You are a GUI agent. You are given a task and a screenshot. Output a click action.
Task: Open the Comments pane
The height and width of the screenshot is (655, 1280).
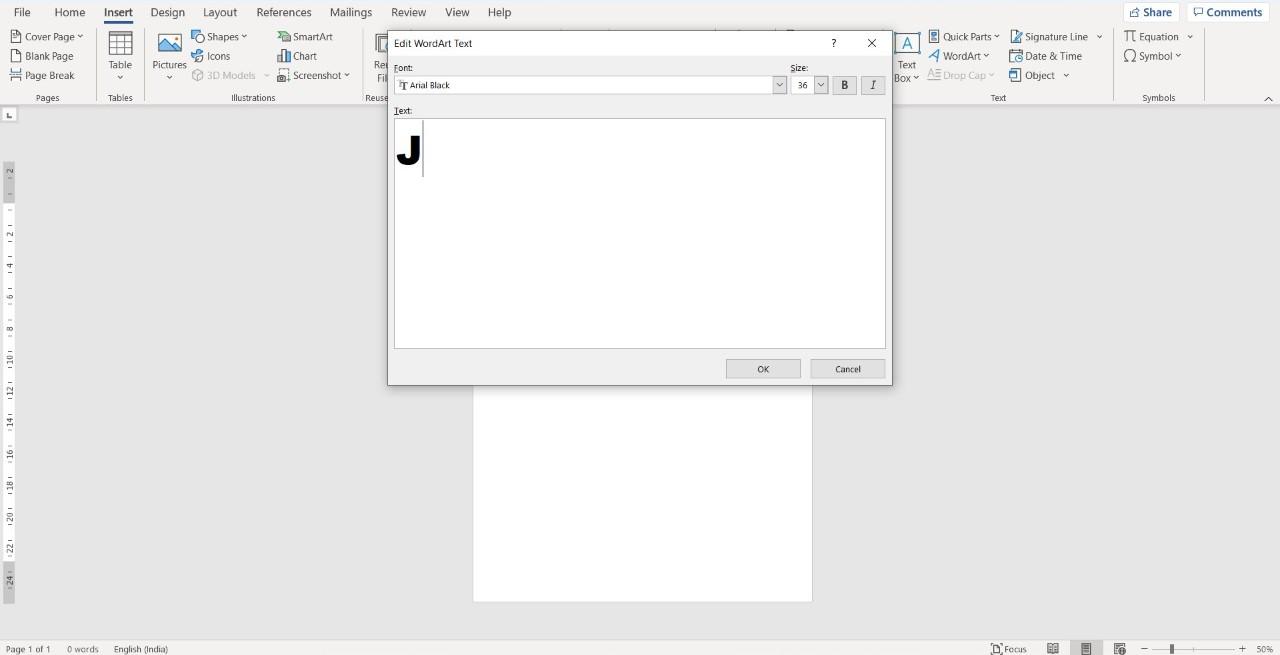pos(1228,12)
